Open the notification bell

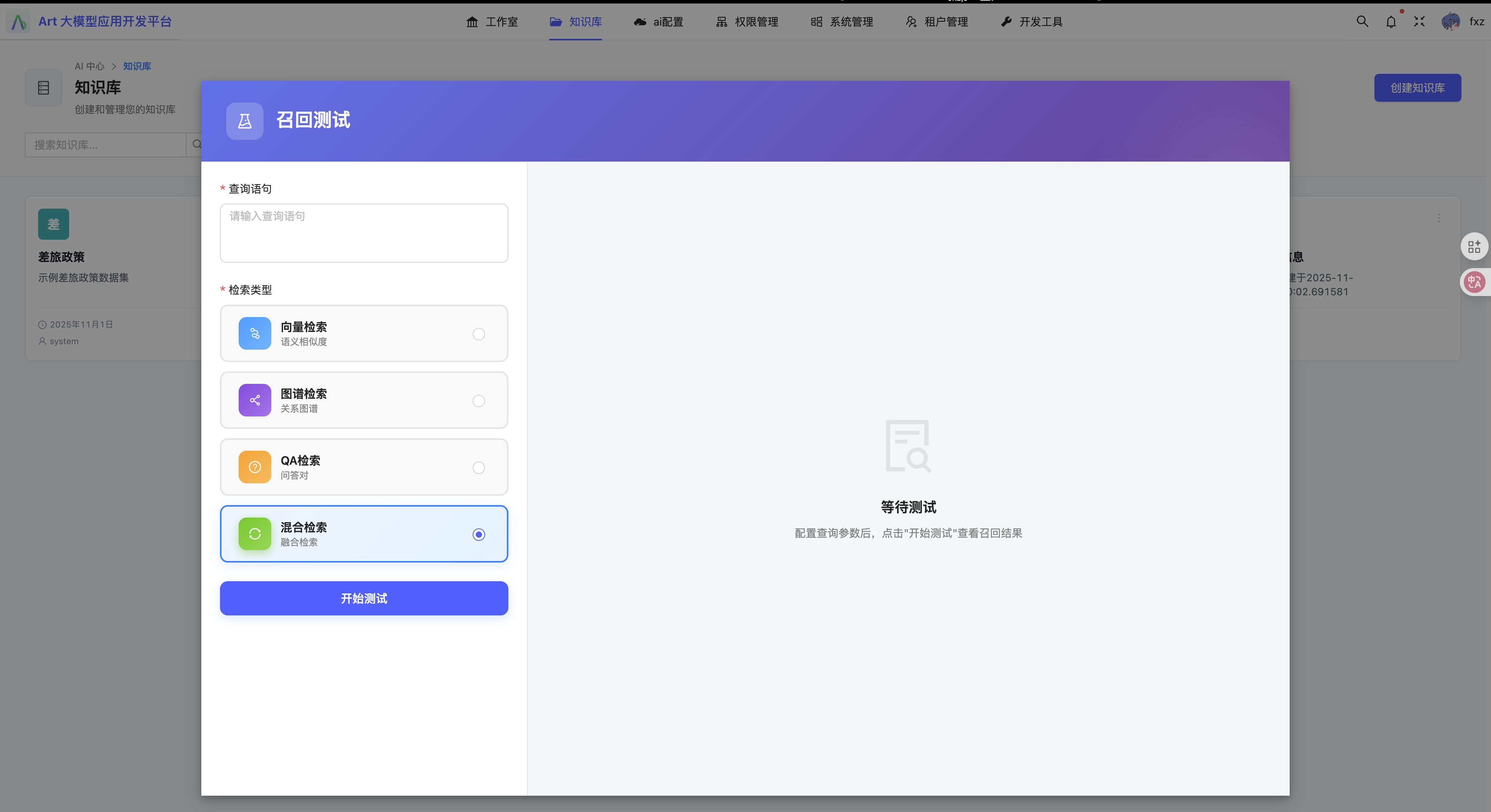[1391, 22]
